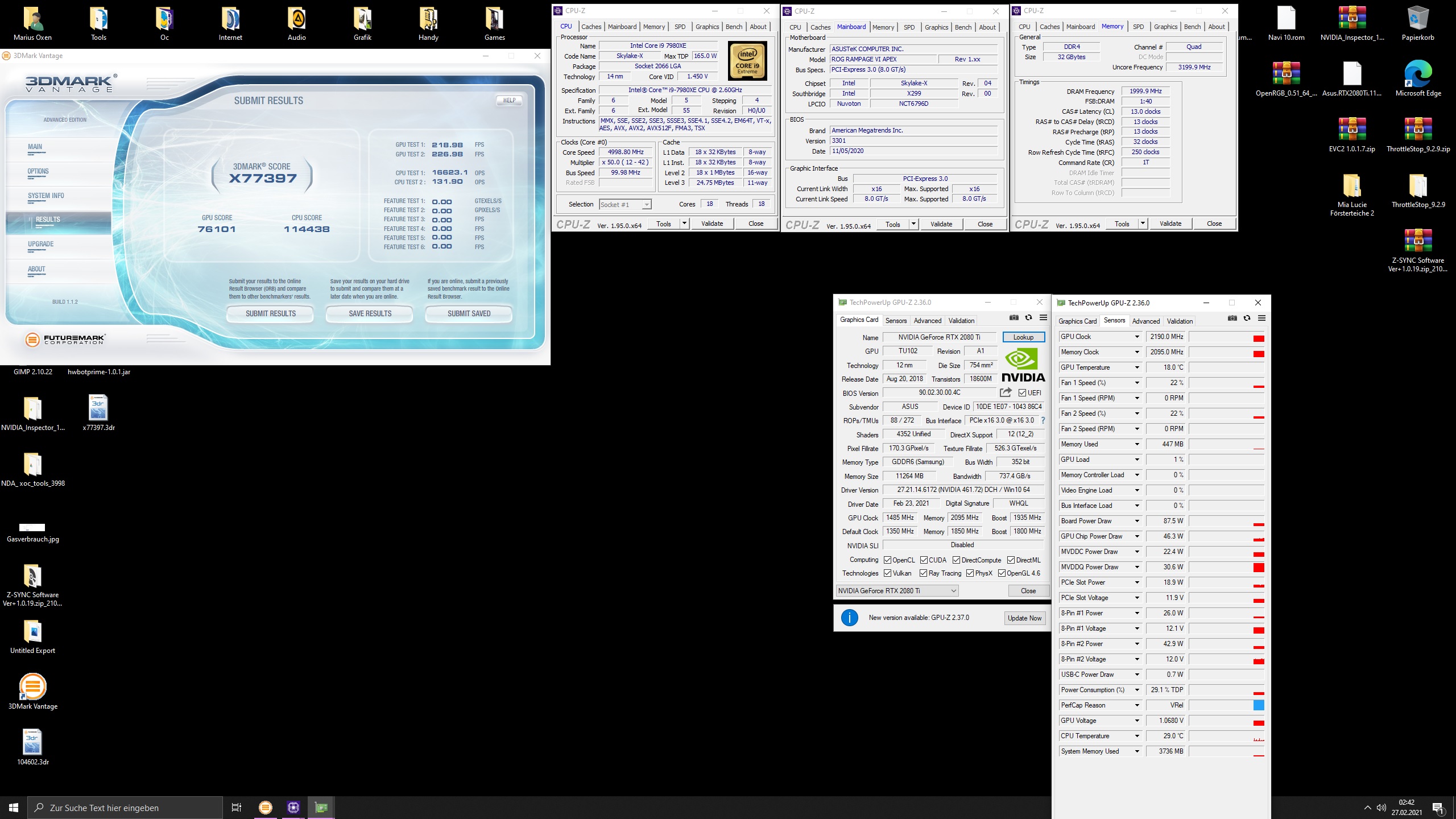The height and width of the screenshot is (819, 1456).
Task: Open Board Power Draw sensor dropdown
Action: click(1137, 521)
